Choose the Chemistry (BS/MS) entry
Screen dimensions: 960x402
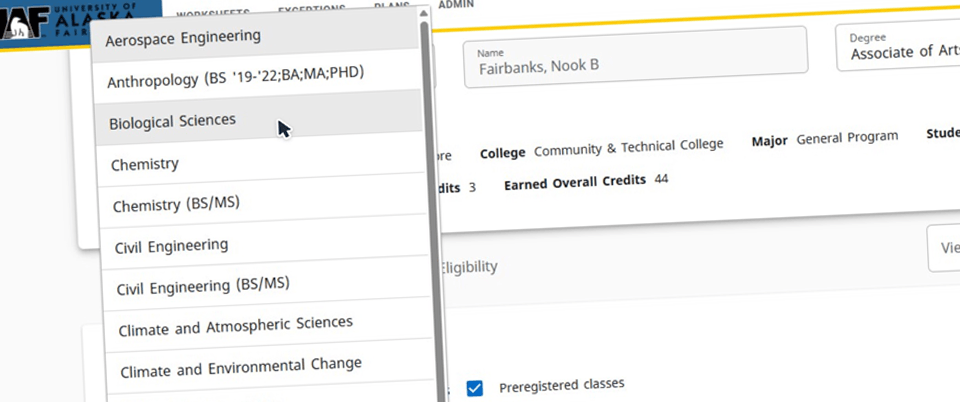pos(176,204)
